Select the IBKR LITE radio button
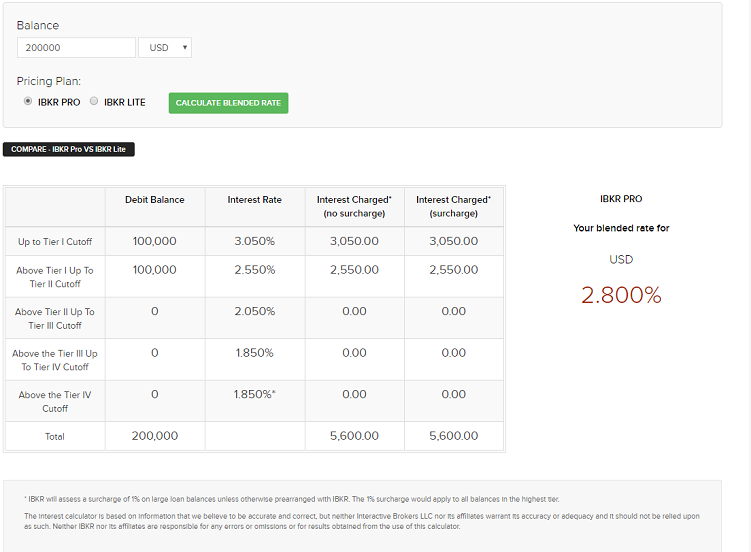This screenshot has height=552, width=751. (94, 101)
